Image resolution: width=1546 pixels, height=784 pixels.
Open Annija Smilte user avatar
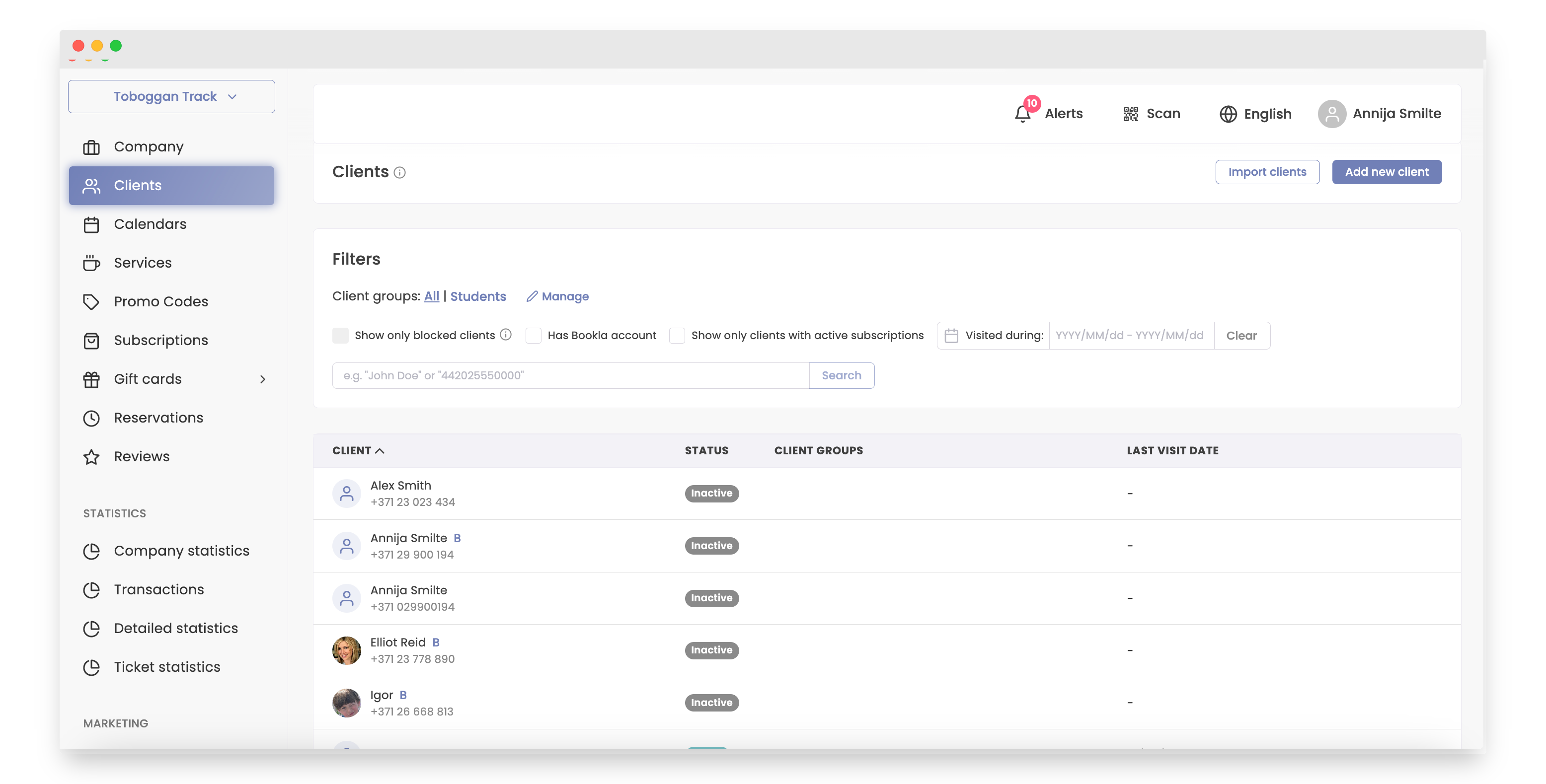pos(1332,114)
